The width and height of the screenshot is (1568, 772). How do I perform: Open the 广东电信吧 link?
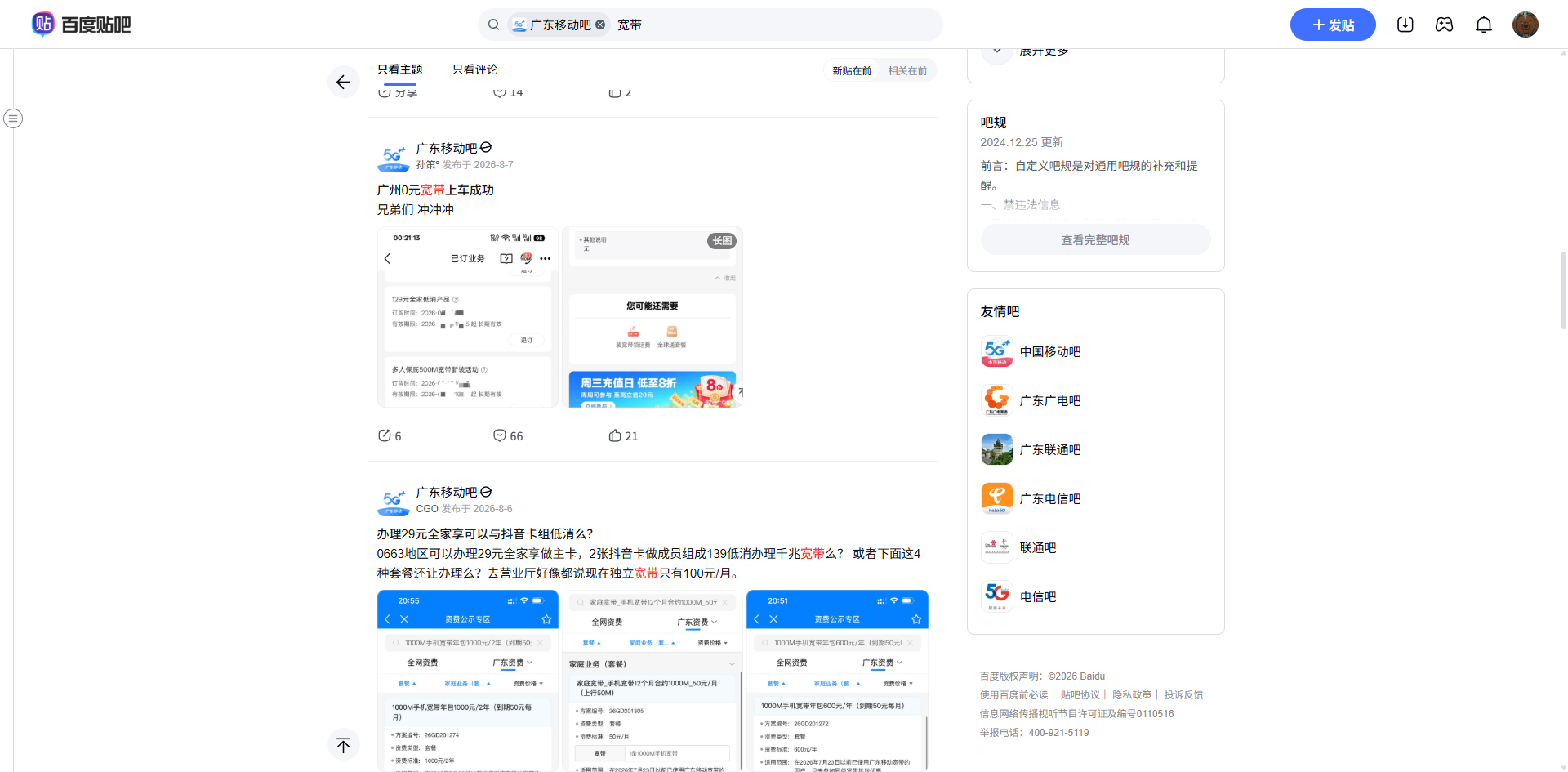[1050, 499]
